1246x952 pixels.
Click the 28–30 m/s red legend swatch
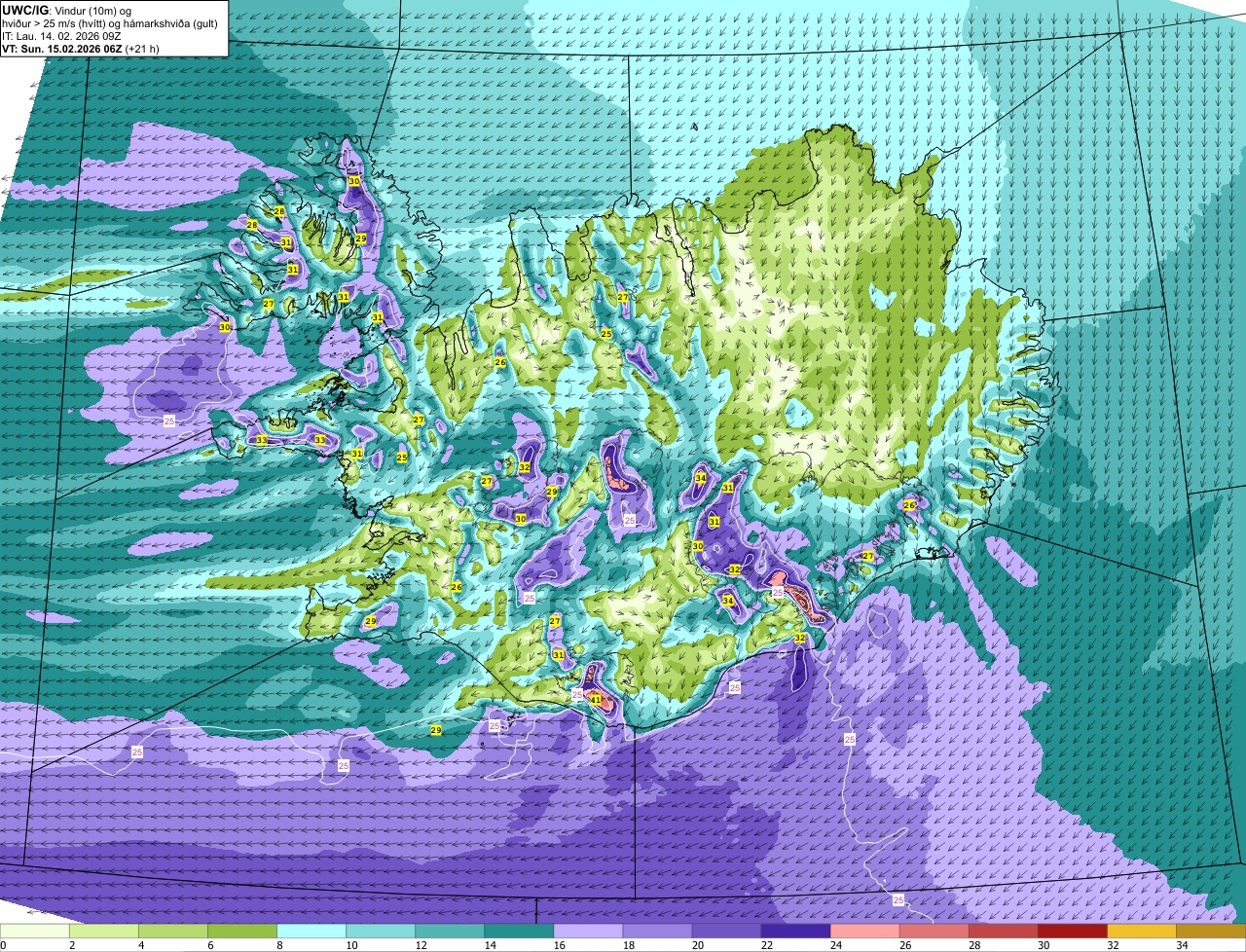[1004, 931]
